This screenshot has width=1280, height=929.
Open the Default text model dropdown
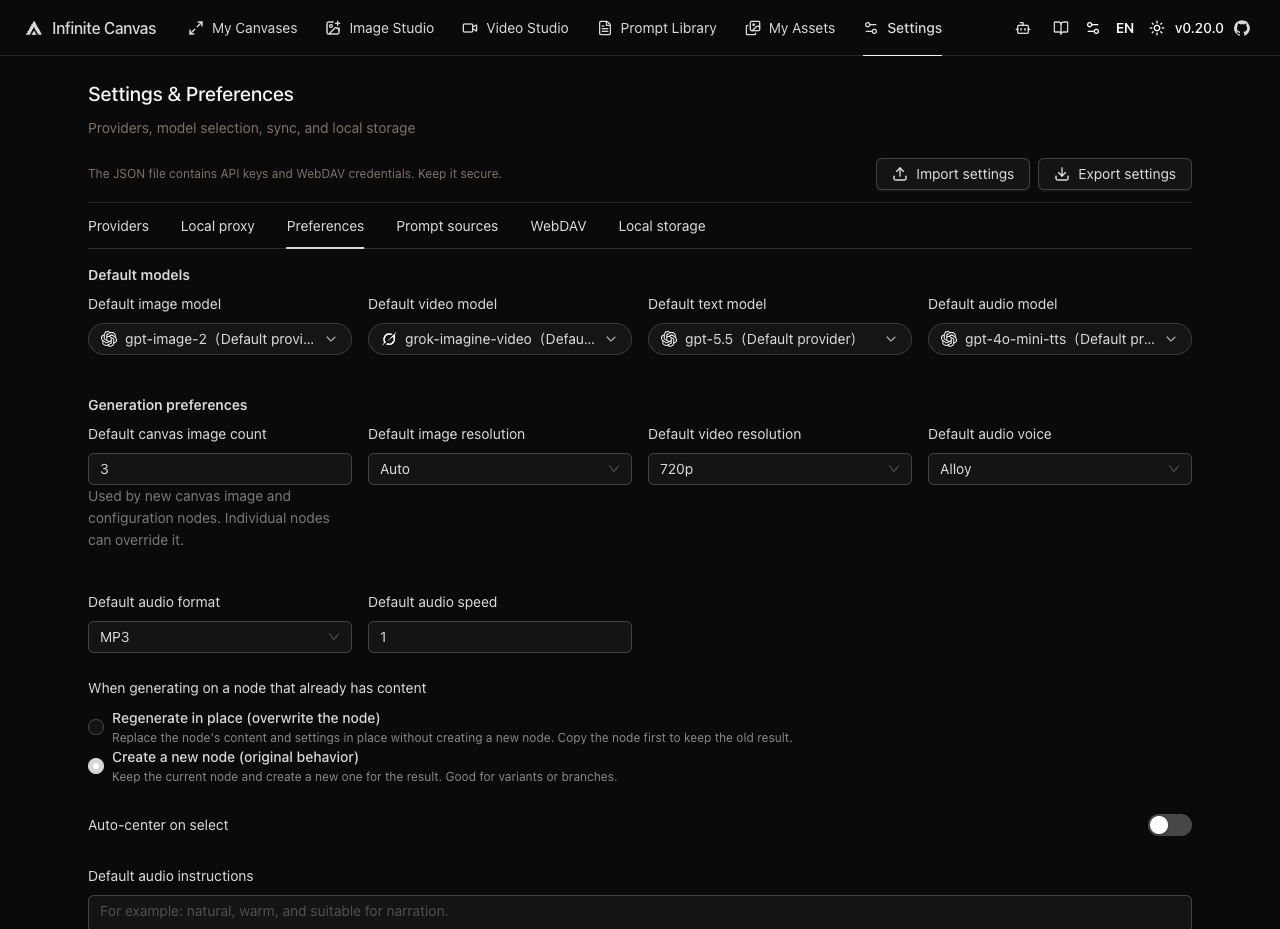pos(780,339)
